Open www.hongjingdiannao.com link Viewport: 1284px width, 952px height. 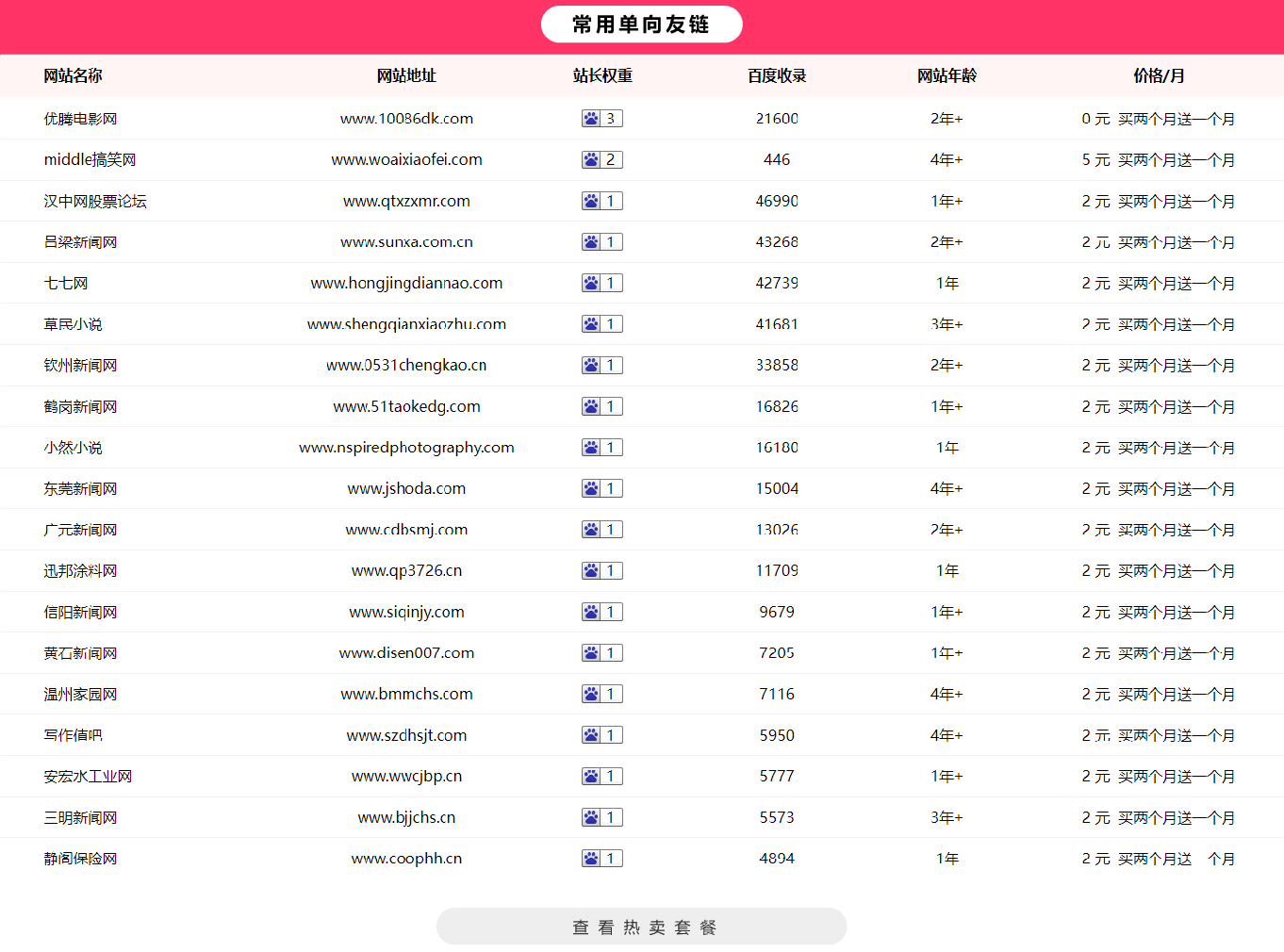(x=406, y=283)
